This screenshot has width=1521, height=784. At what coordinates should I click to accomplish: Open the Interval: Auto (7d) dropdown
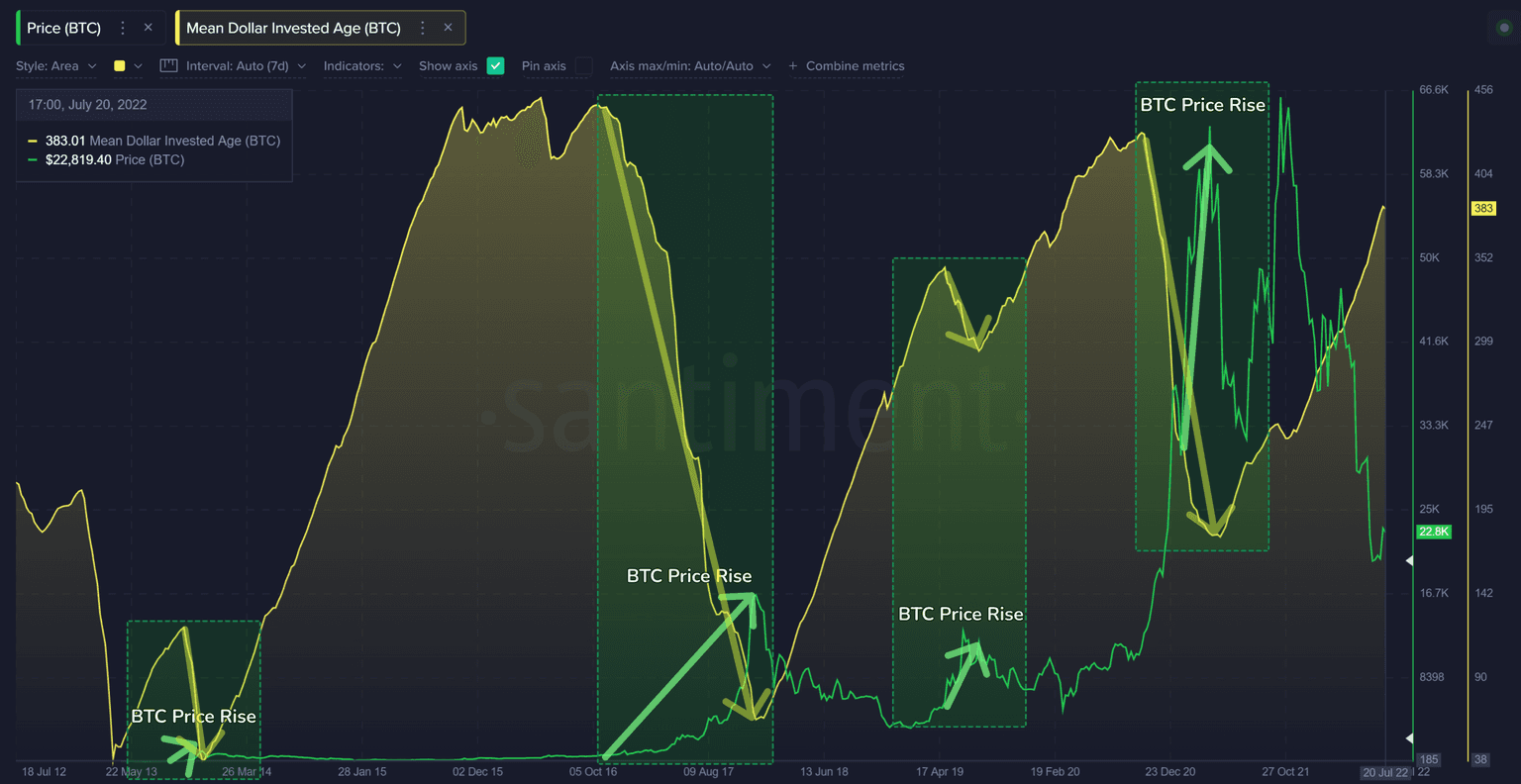(x=246, y=66)
